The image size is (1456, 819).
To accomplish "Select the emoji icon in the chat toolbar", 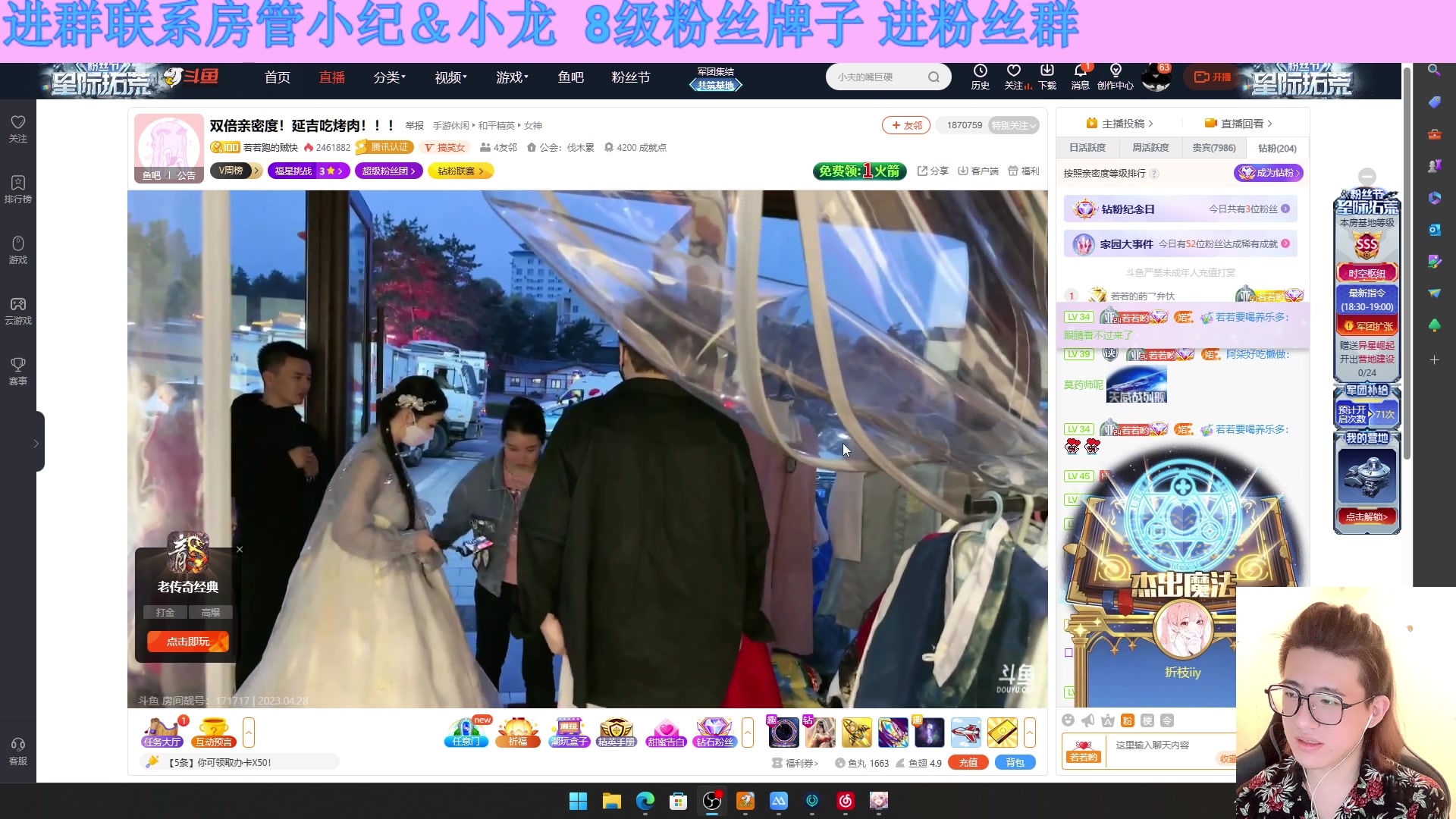I will coord(1068,720).
